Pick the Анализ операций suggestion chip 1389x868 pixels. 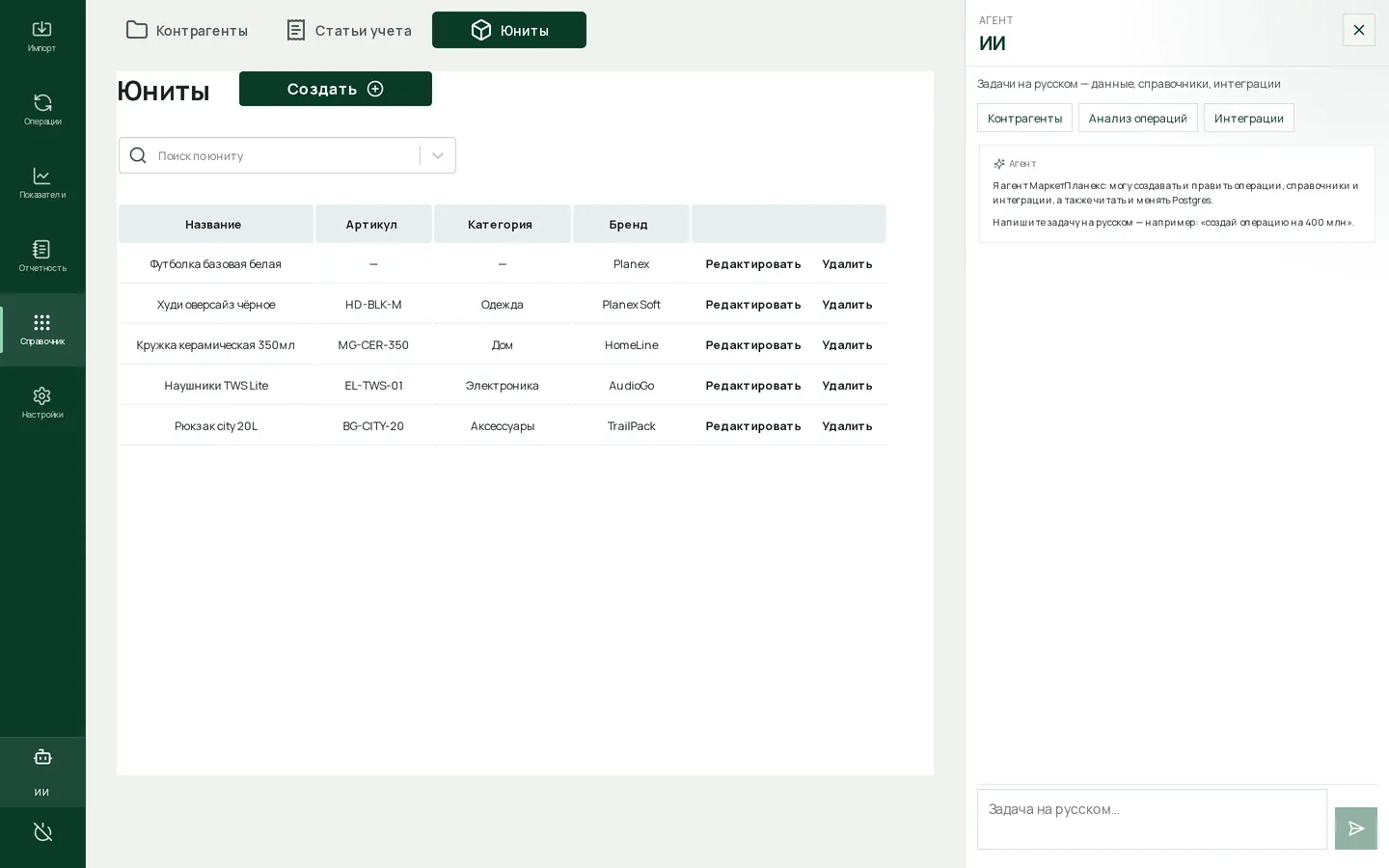[x=1137, y=118]
